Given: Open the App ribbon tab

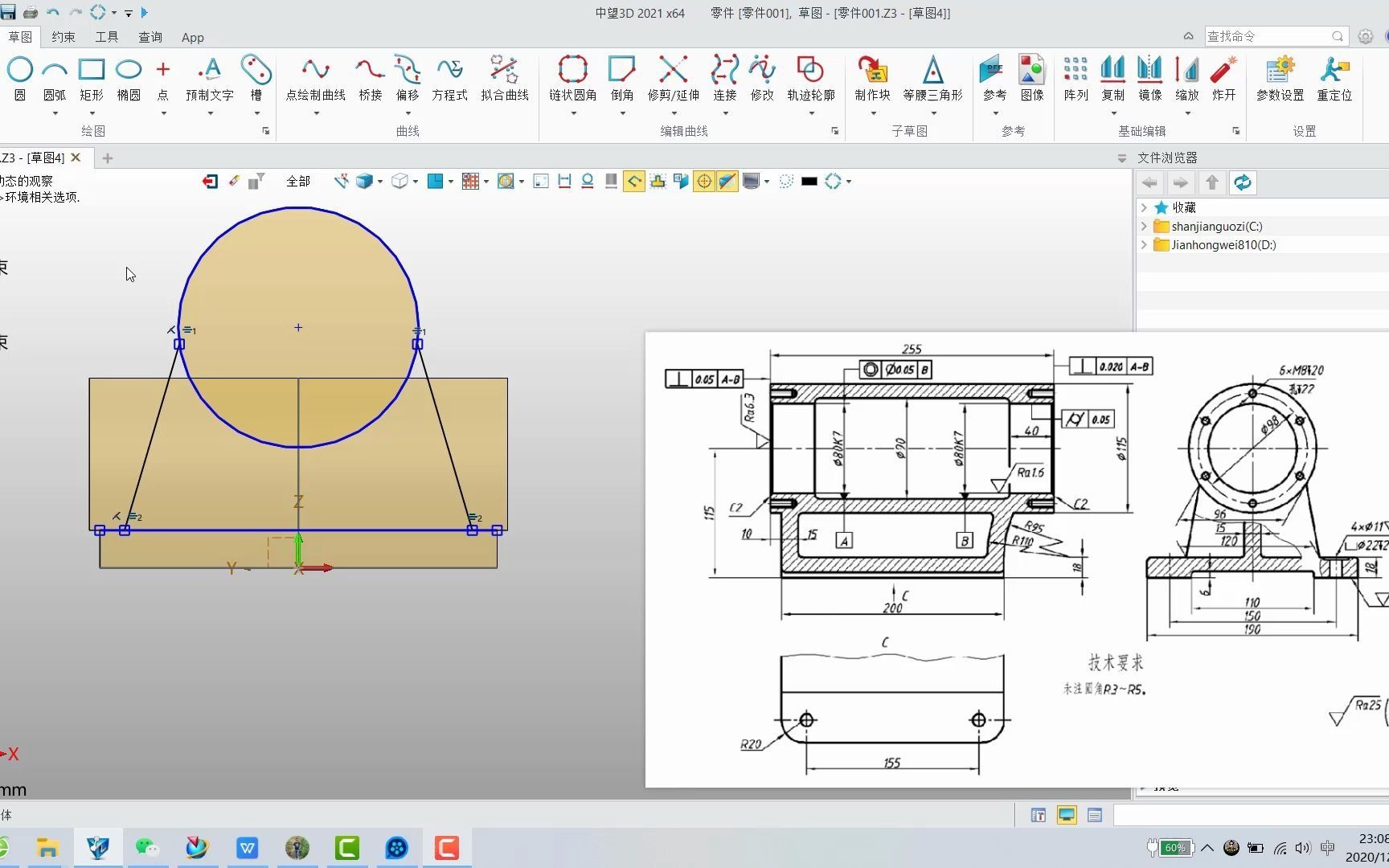Looking at the screenshot, I should point(193,37).
